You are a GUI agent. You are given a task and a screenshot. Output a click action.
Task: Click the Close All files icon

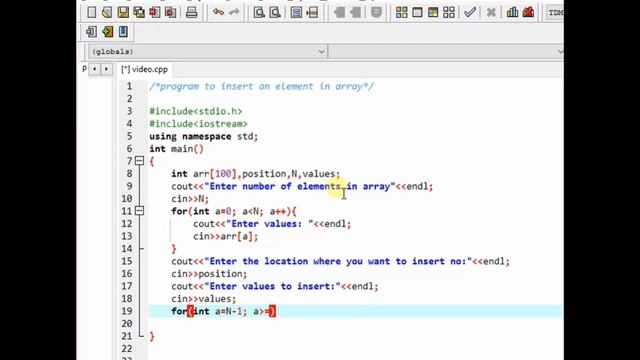click(170, 12)
